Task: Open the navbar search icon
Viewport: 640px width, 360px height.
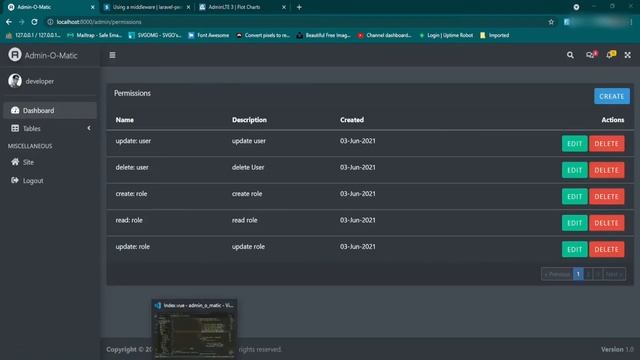Action: pyautogui.click(x=570, y=55)
